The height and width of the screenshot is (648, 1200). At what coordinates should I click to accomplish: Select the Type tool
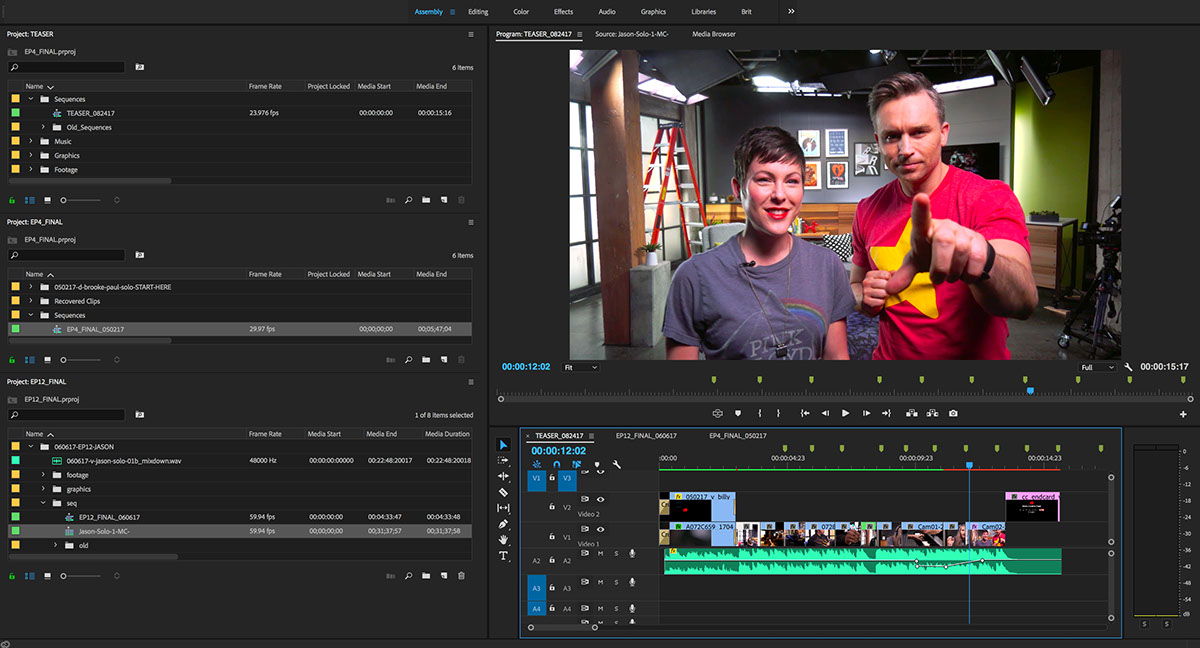click(504, 555)
